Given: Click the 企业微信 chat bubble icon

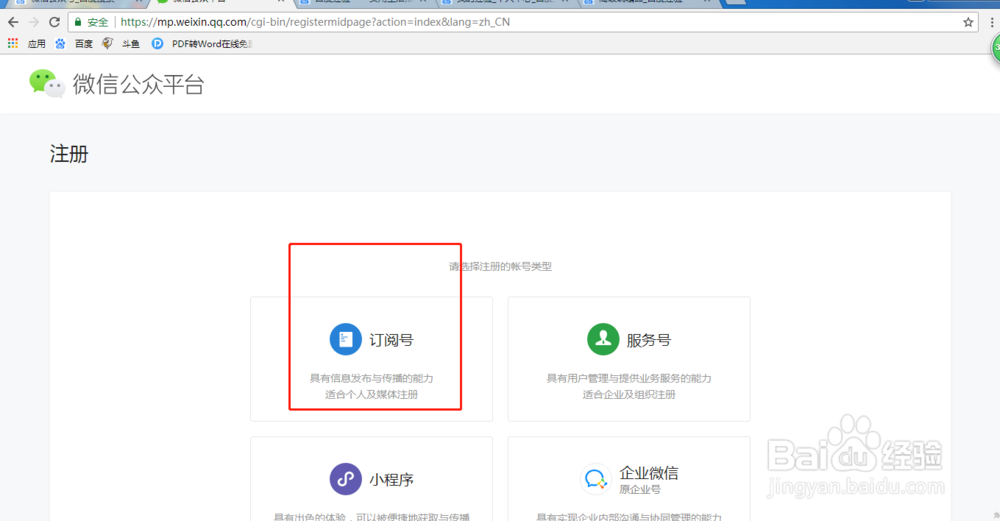Looking at the screenshot, I should pyautogui.click(x=596, y=479).
